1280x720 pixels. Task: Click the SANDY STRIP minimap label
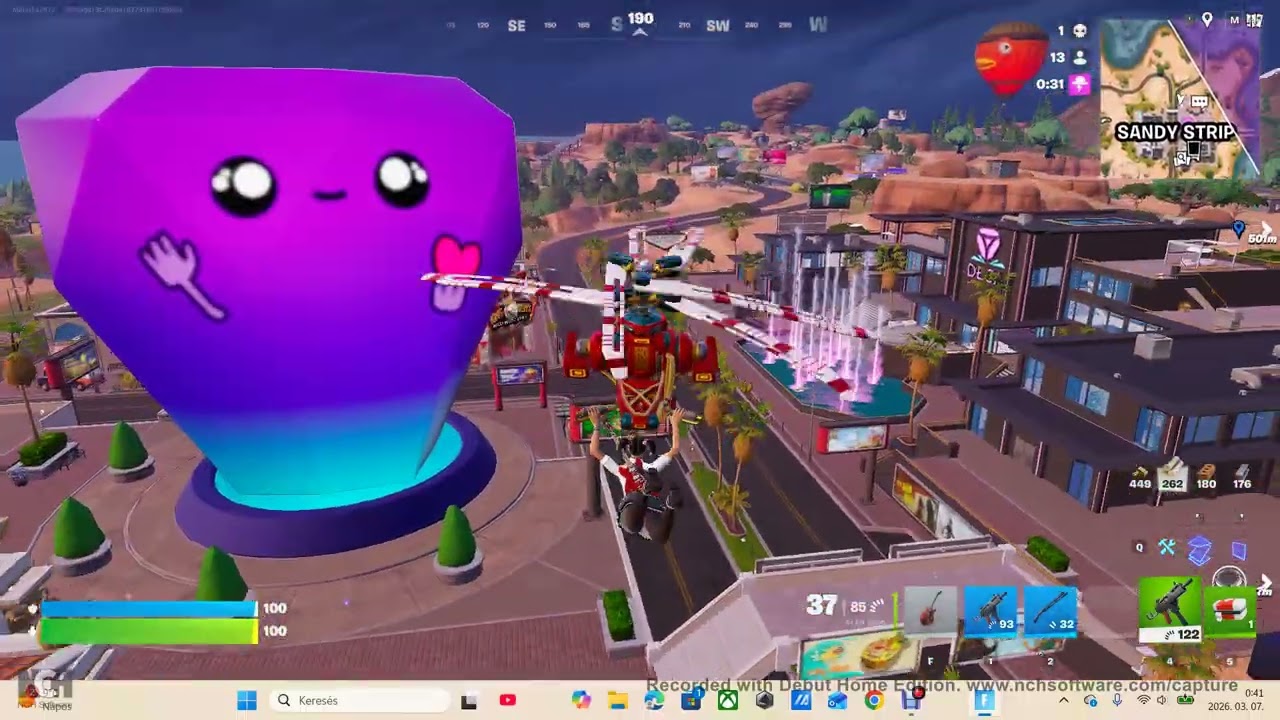click(x=1175, y=132)
